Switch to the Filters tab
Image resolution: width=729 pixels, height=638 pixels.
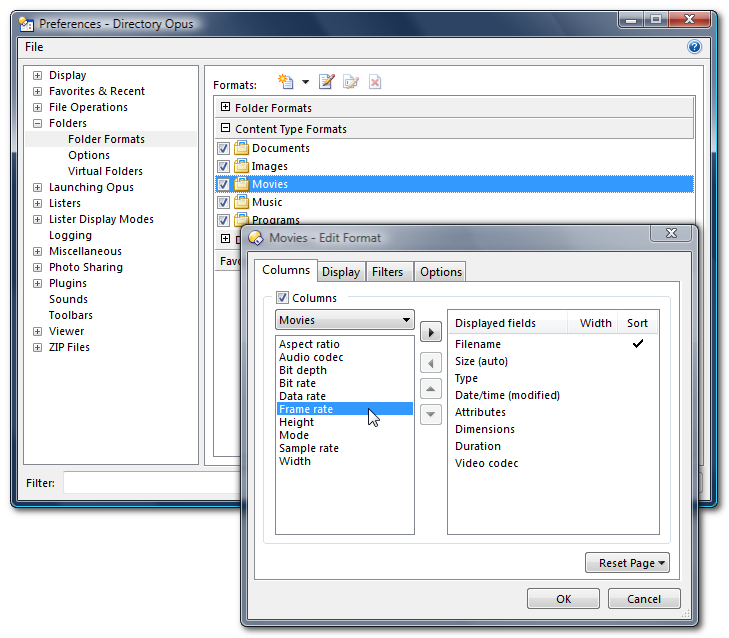[388, 272]
